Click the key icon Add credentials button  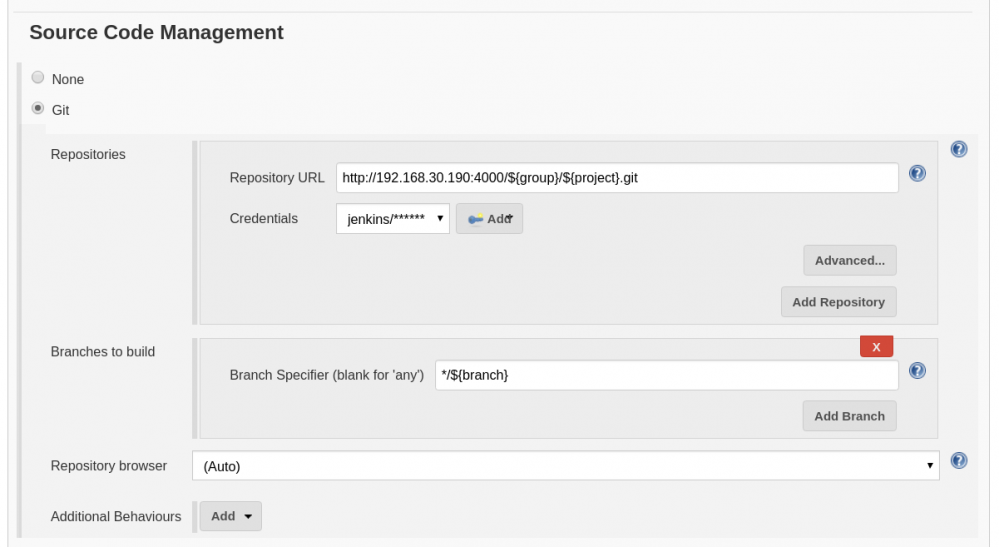(489, 219)
